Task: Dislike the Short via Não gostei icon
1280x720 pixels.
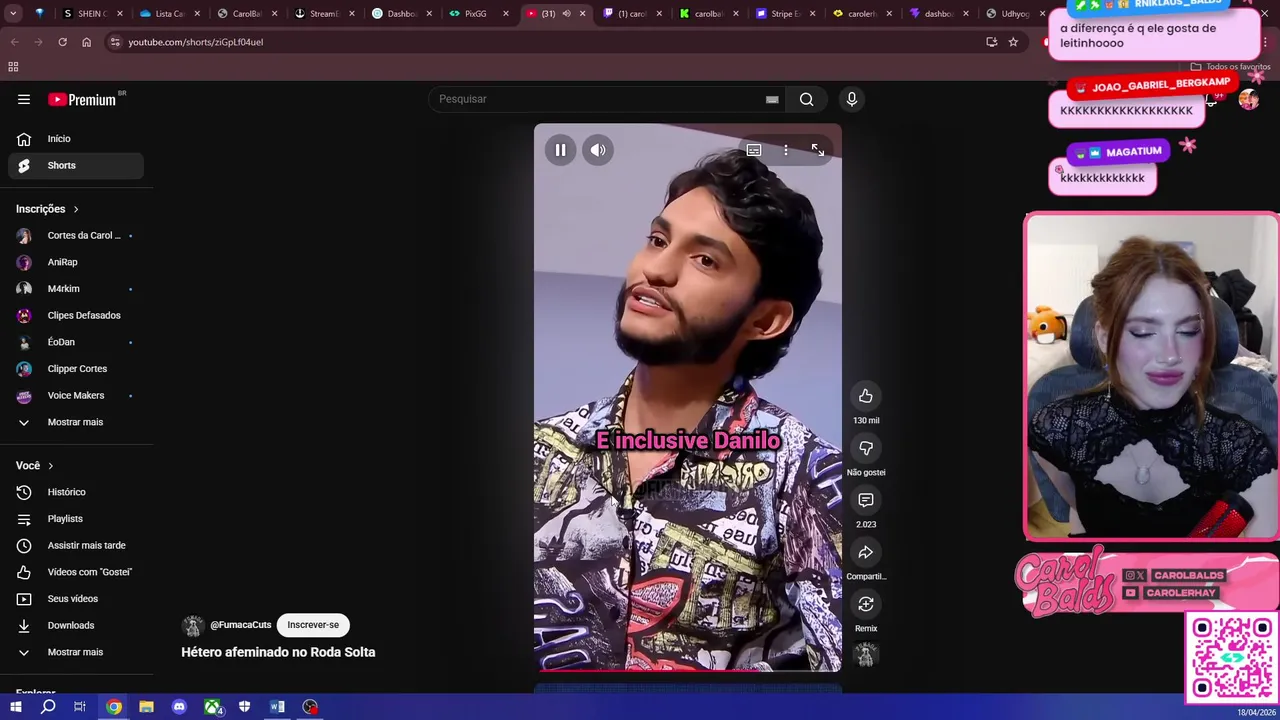Action: tap(866, 448)
